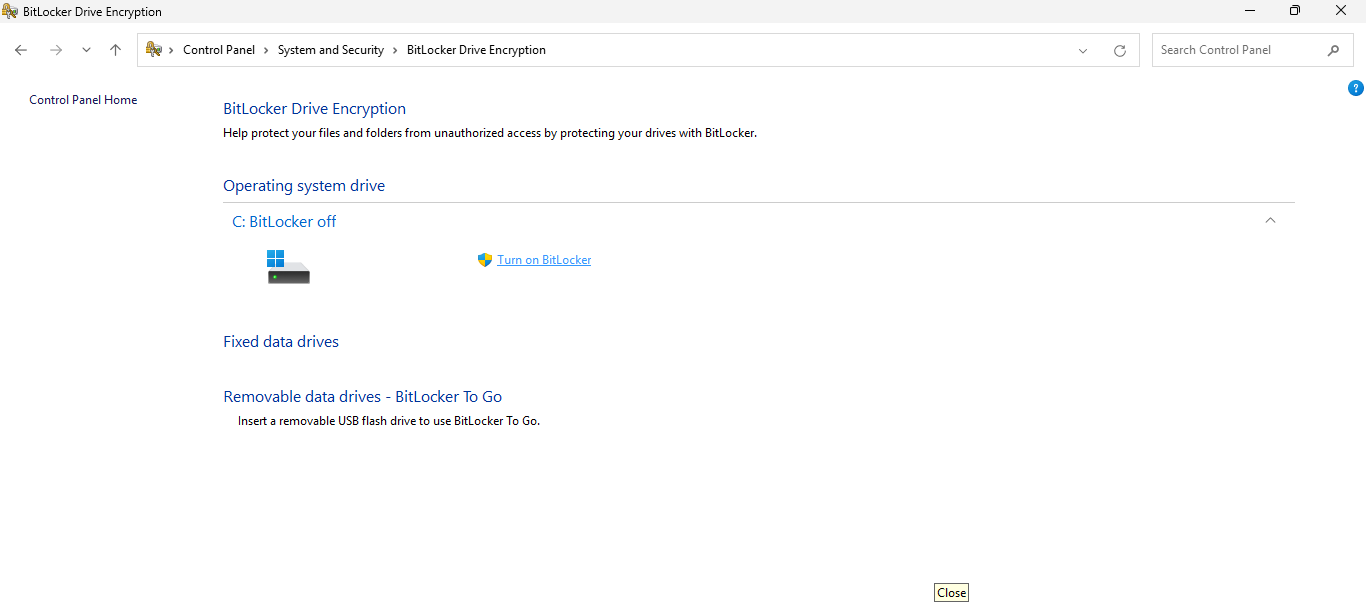Refresh the BitLocker page

pyautogui.click(x=1120, y=51)
